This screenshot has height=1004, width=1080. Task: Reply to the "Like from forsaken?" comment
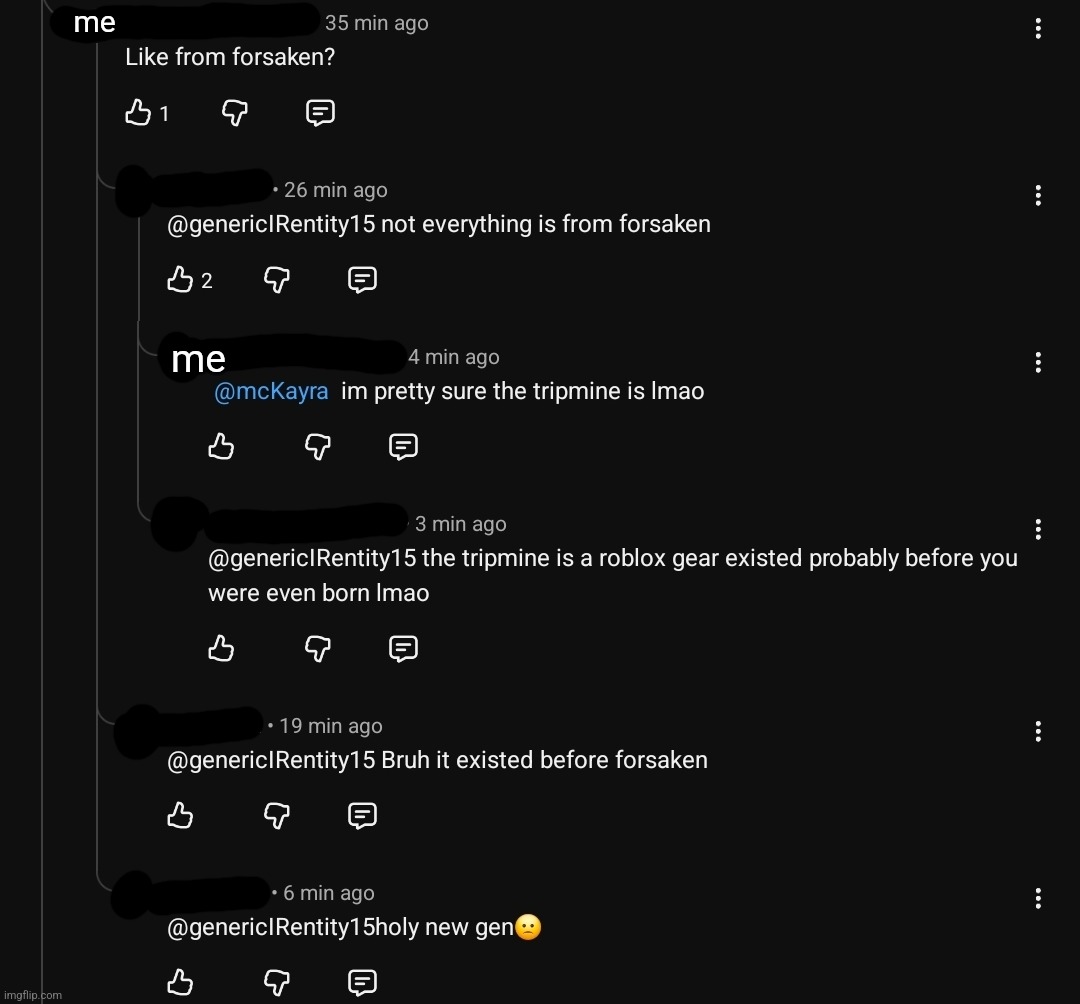click(x=320, y=112)
